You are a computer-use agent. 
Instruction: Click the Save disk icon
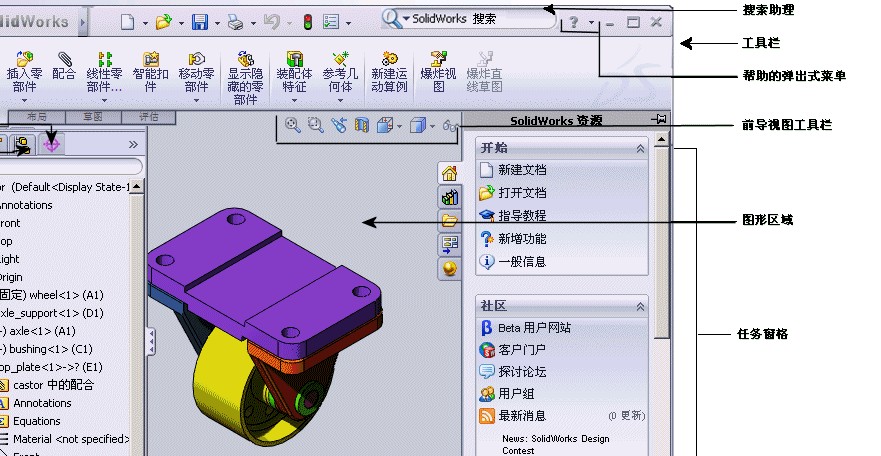(200, 22)
